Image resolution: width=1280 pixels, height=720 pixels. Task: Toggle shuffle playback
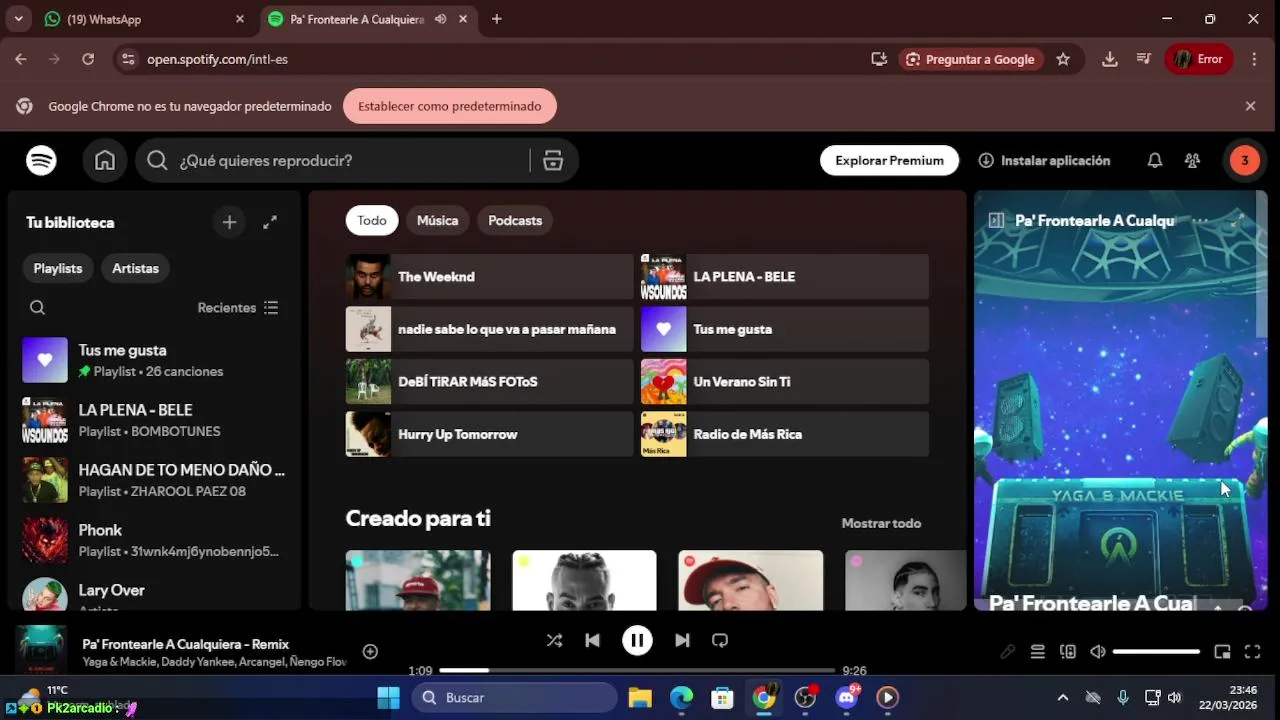(554, 640)
